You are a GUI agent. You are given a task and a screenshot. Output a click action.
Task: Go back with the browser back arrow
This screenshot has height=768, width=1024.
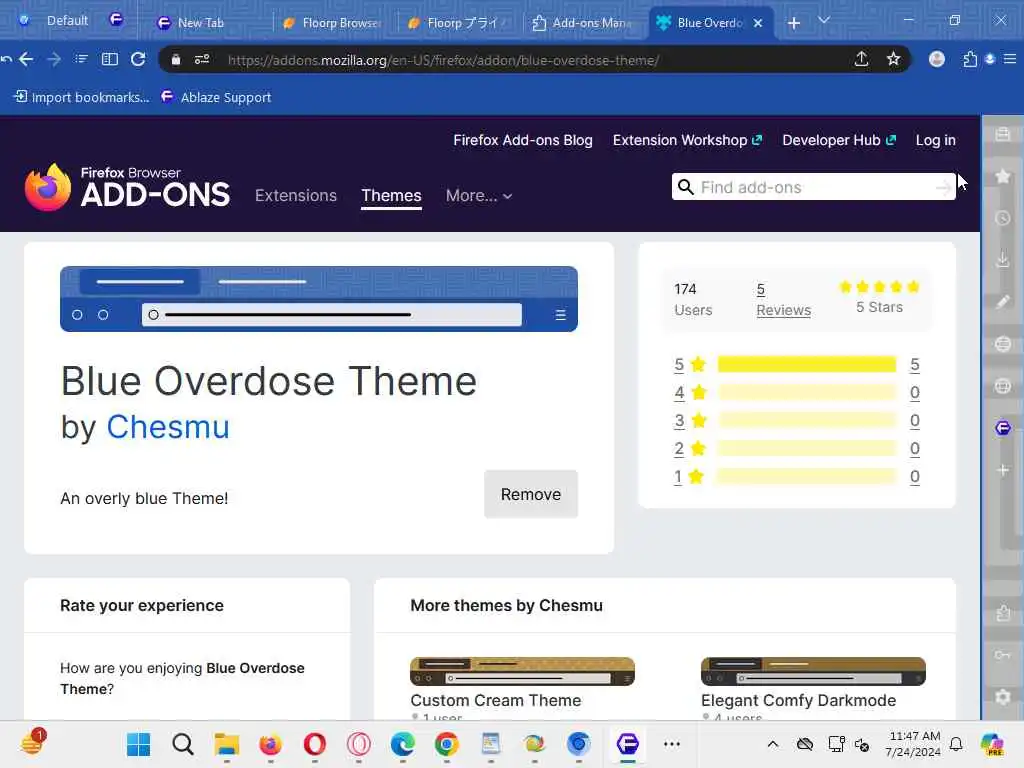pyautogui.click(x=26, y=59)
